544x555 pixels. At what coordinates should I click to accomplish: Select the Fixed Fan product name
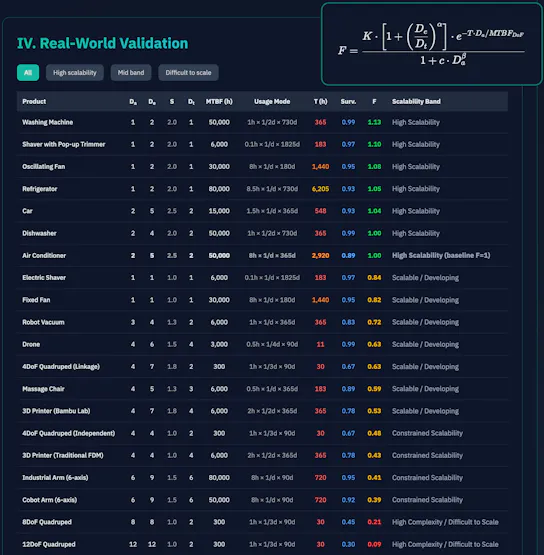click(36, 300)
